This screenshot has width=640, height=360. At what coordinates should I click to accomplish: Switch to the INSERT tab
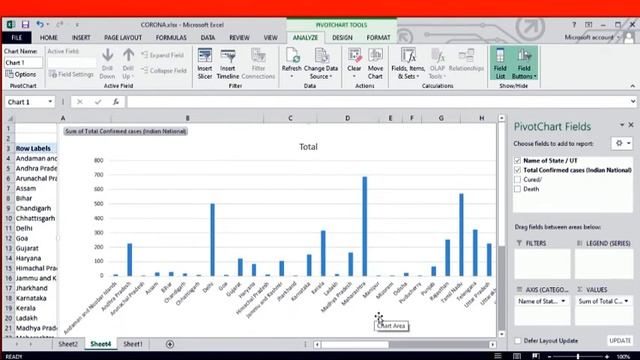pyautogui.click(x=81, y=38)
